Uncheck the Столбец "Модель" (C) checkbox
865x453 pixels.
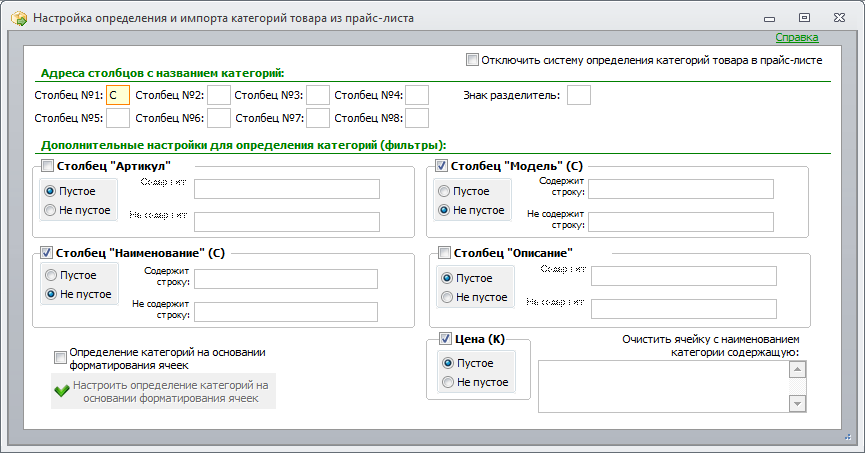tap(441, 166)
